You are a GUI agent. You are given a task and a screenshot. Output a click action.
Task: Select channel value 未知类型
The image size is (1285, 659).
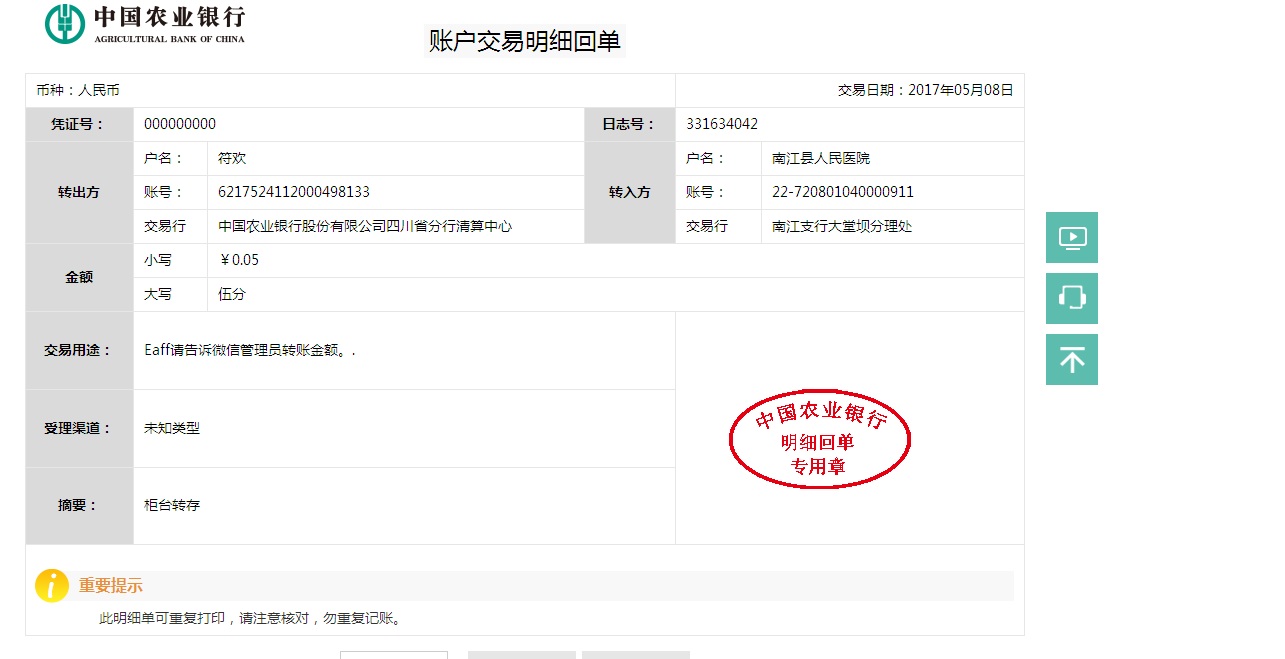tap(172, 428)
